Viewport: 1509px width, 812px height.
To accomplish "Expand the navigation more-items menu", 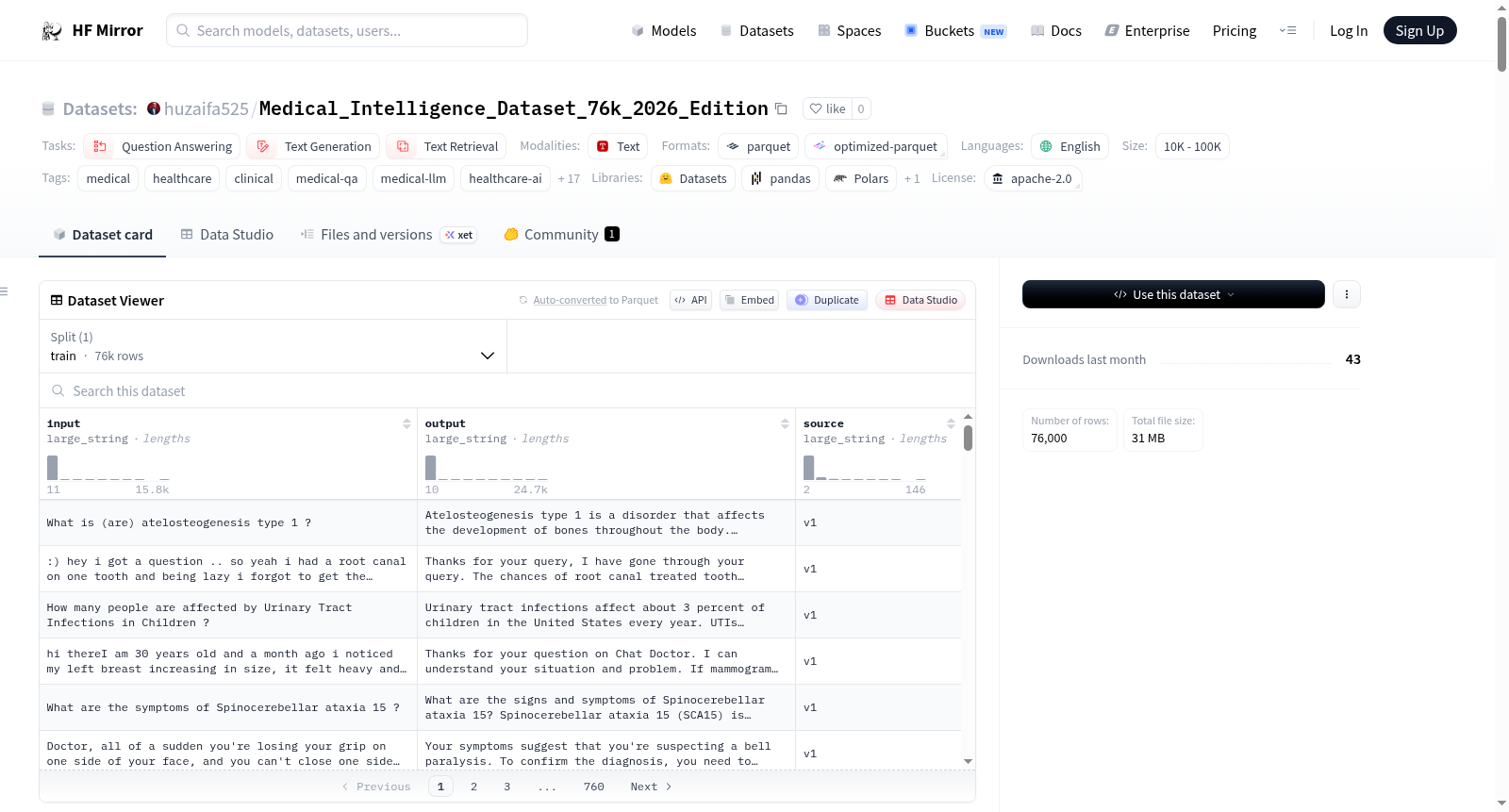I will coord(1287,30).
